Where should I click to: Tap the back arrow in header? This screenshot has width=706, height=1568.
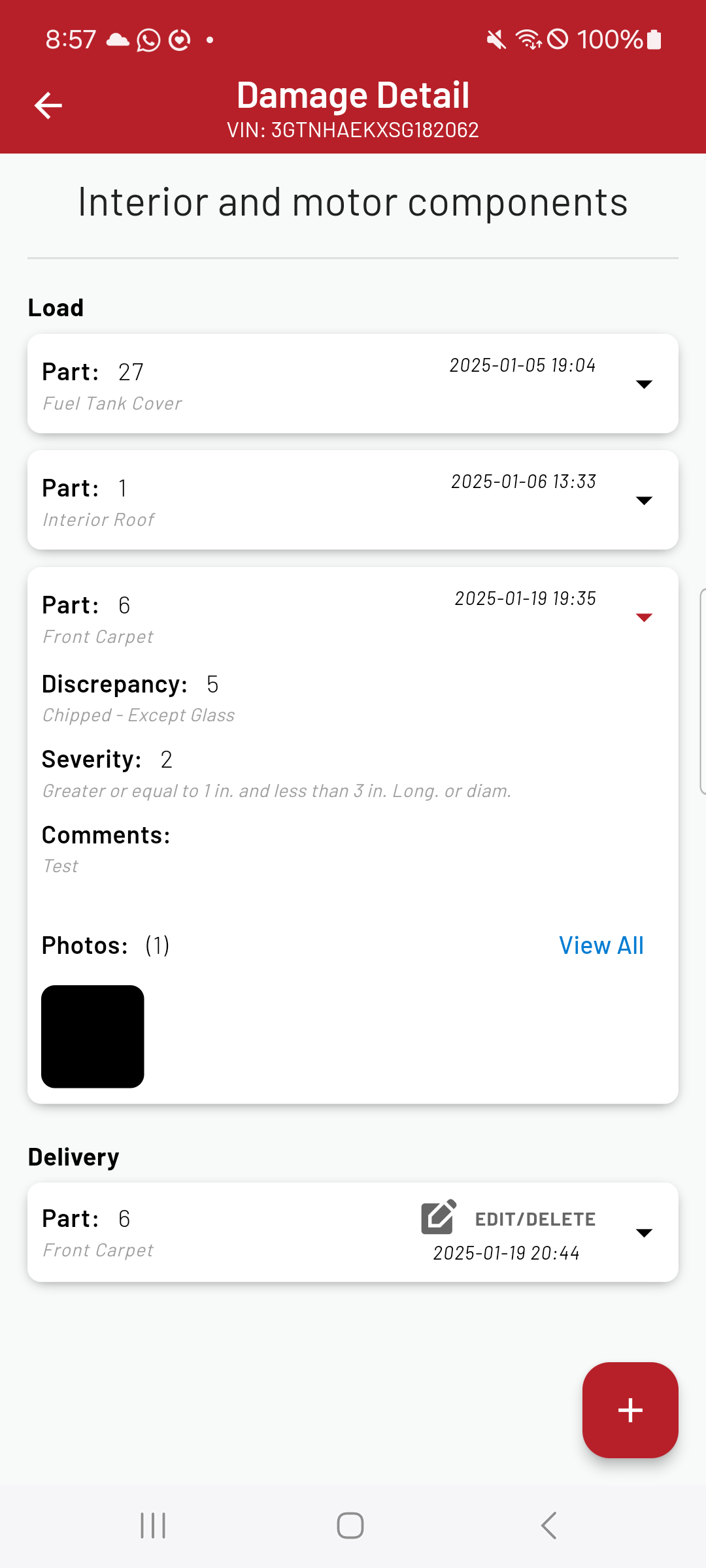[48, 105]
